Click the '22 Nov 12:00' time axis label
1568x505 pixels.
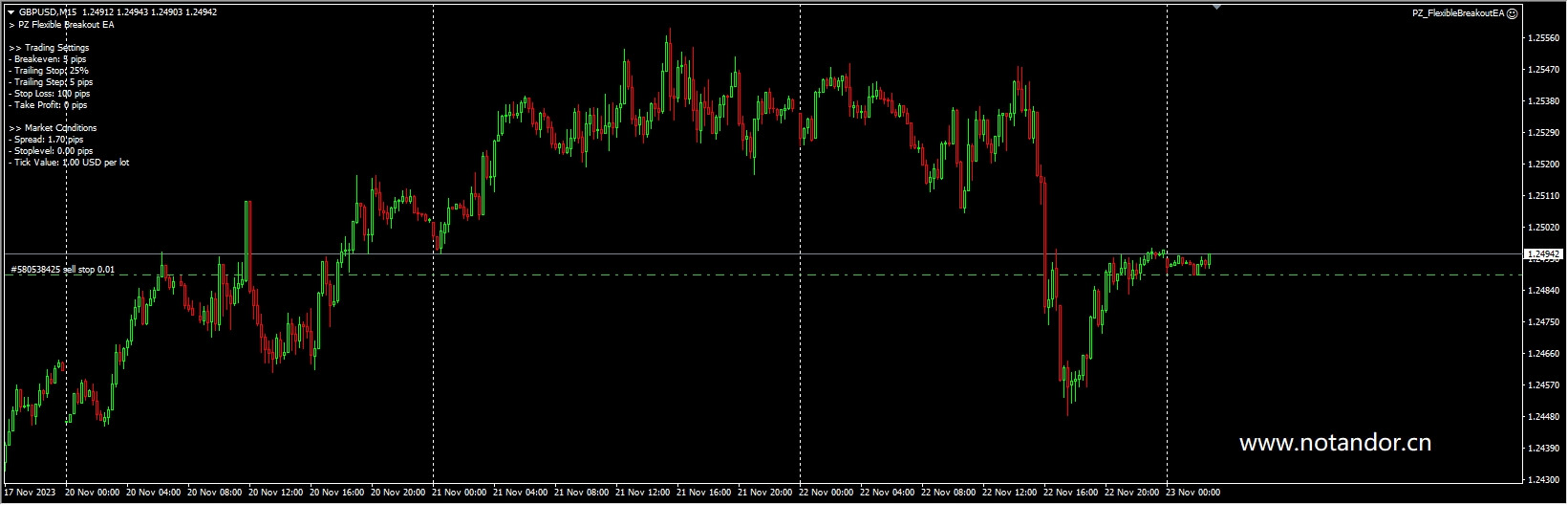(x=1010, y=494)
